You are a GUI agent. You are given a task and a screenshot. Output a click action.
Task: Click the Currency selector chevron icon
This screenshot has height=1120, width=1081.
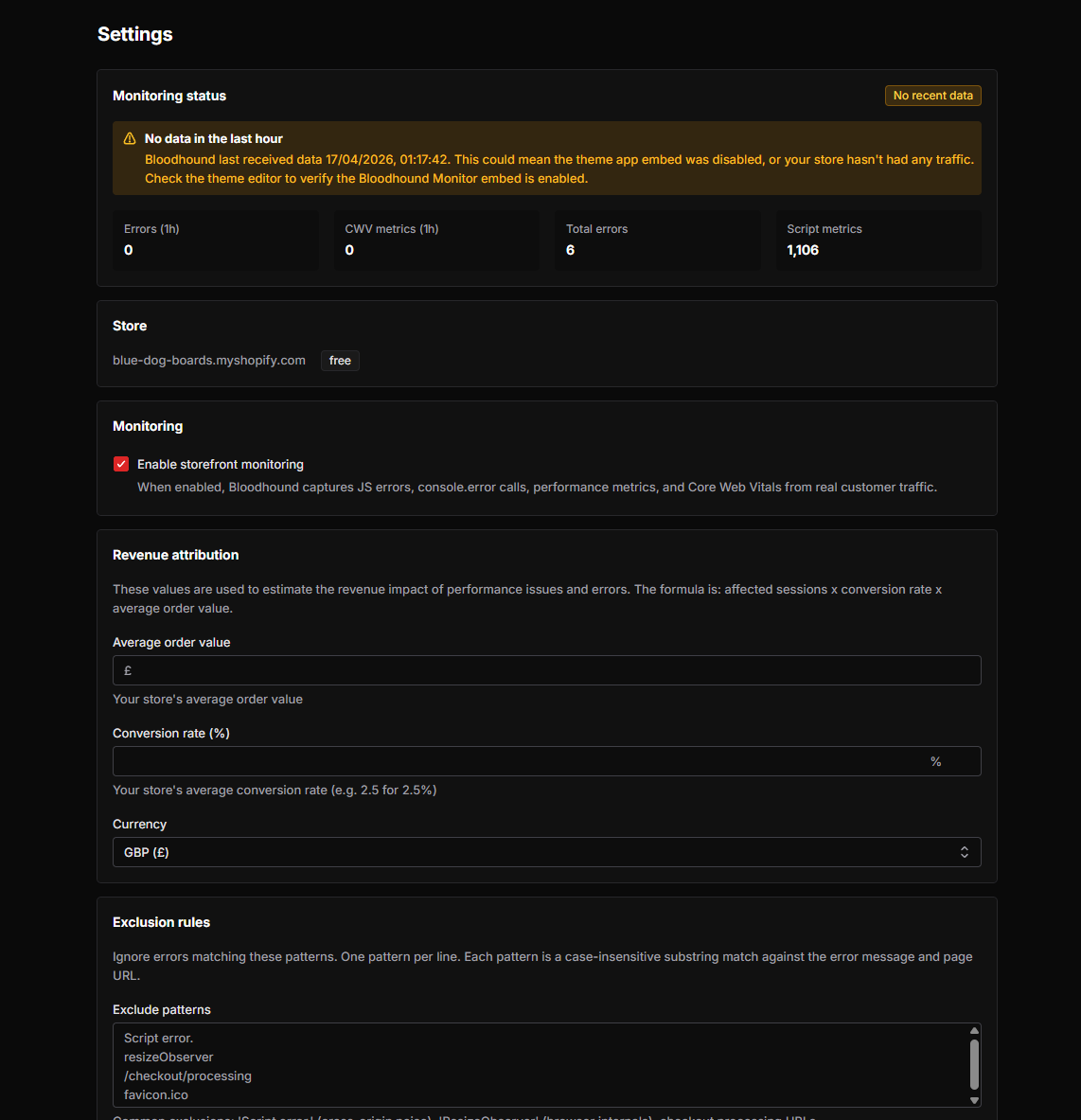[965, 852]
